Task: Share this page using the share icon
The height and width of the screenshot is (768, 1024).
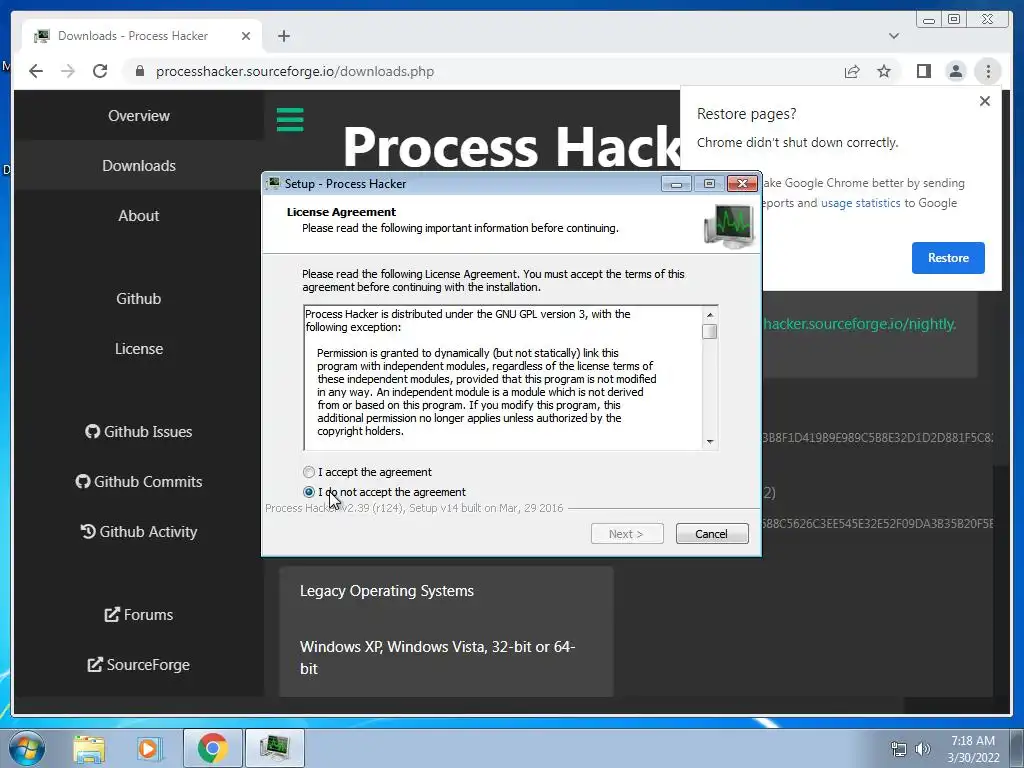Action: tap(852, 71)
